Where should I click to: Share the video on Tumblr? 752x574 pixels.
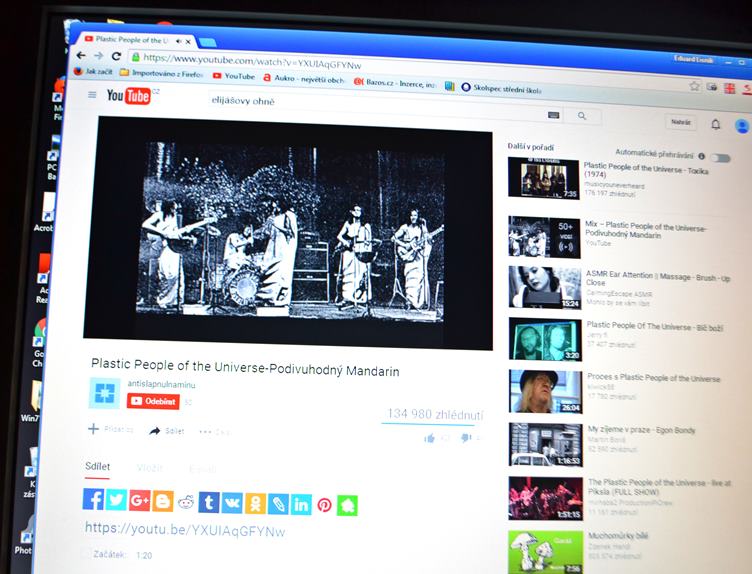209,503
